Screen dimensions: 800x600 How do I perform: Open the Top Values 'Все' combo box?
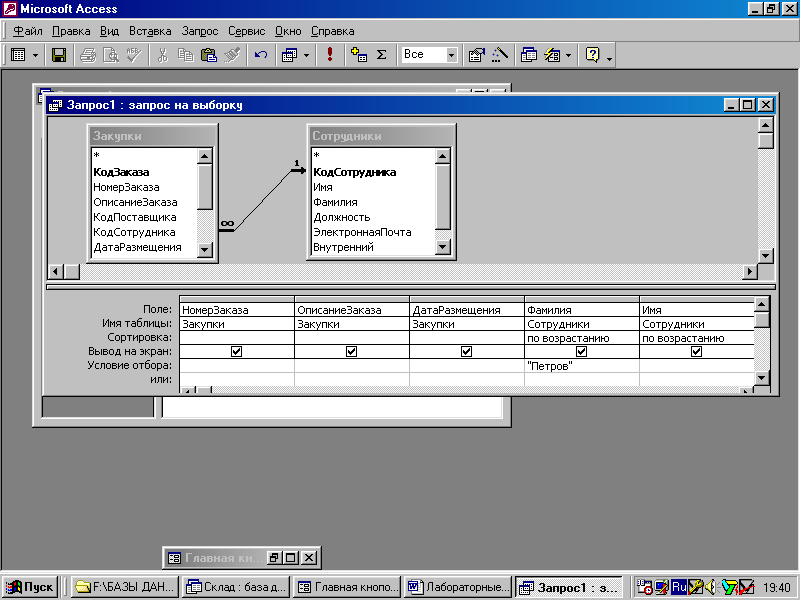[x=451, y=55]
